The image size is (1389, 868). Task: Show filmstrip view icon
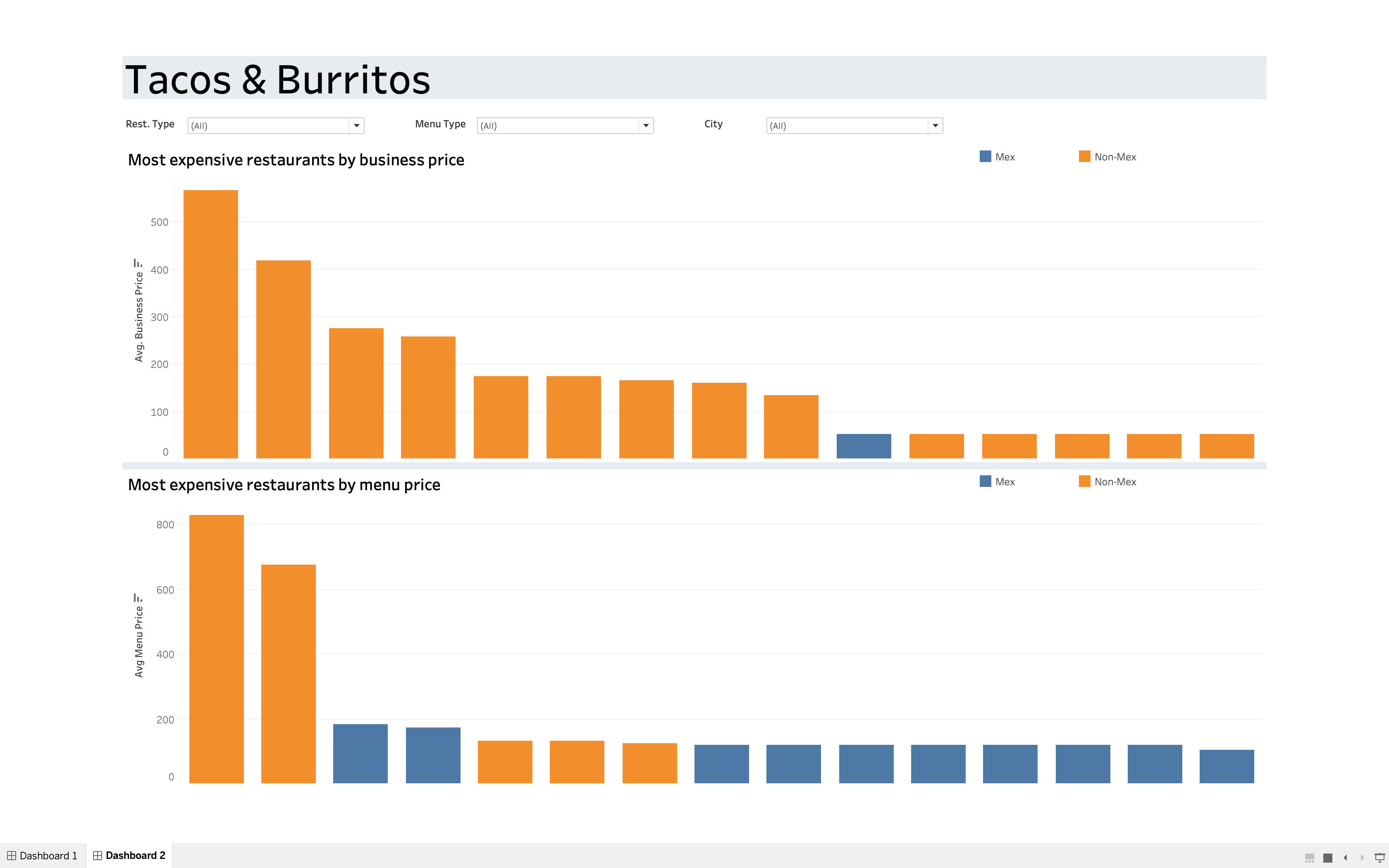pyautogui.click(x=1310, y=857)
